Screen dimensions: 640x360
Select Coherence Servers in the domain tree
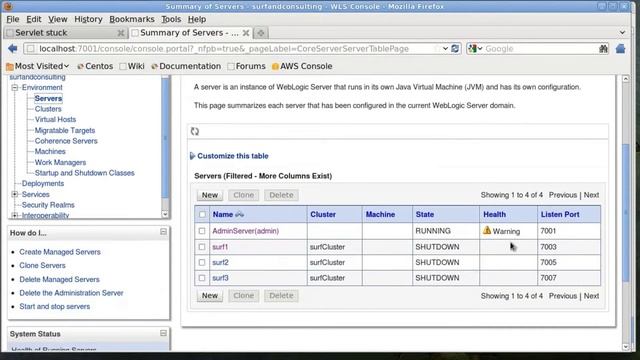pos(66,141)
